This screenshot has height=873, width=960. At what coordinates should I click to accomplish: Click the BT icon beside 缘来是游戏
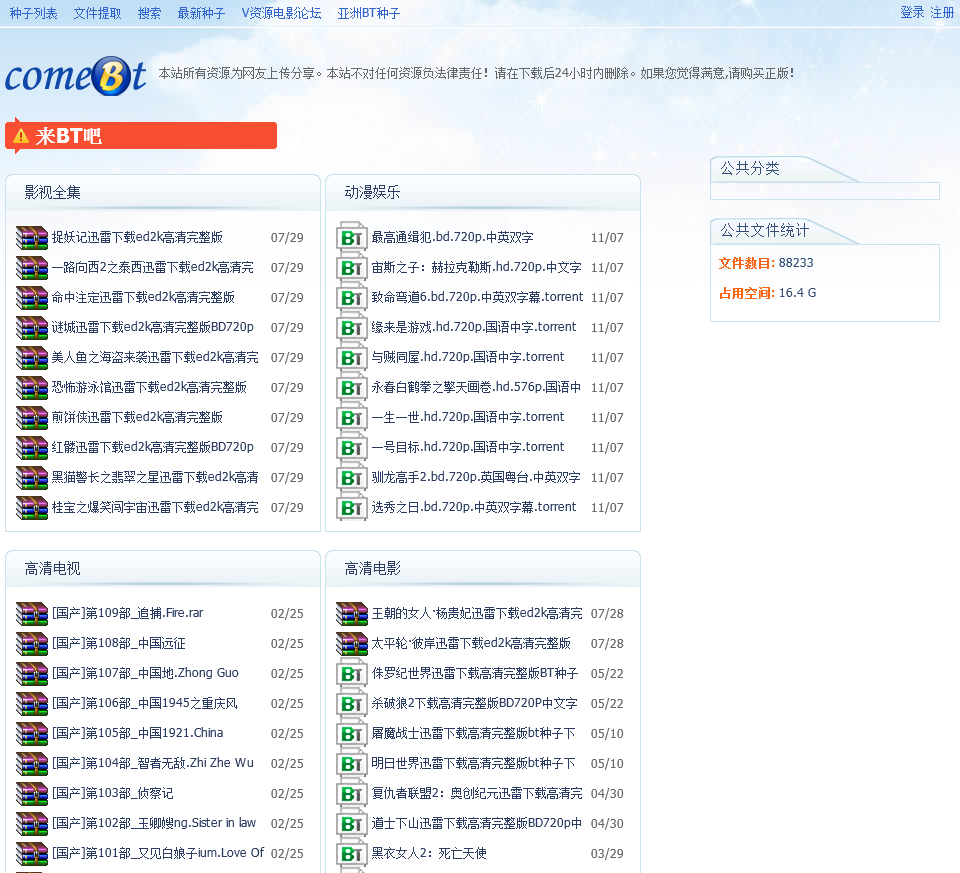[351, 328]
